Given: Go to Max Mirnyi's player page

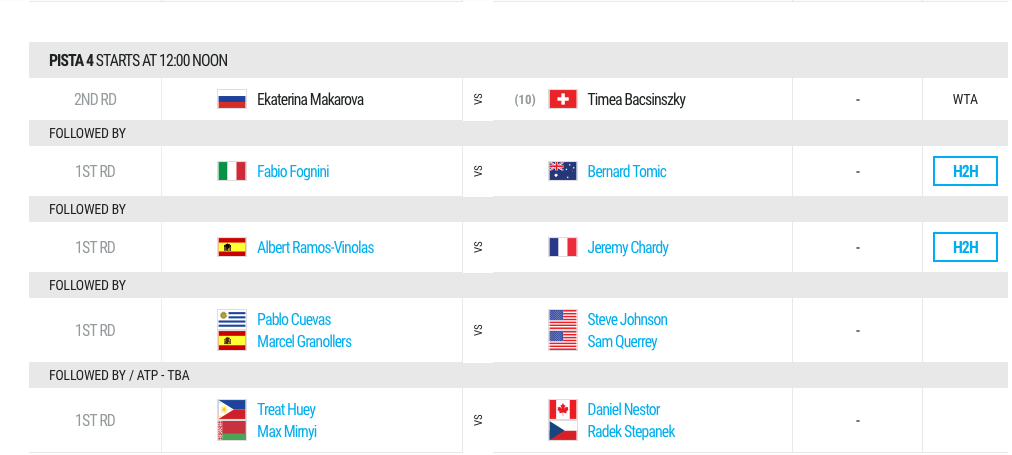Looking at the screenshot, I should [x=287, y=431].
